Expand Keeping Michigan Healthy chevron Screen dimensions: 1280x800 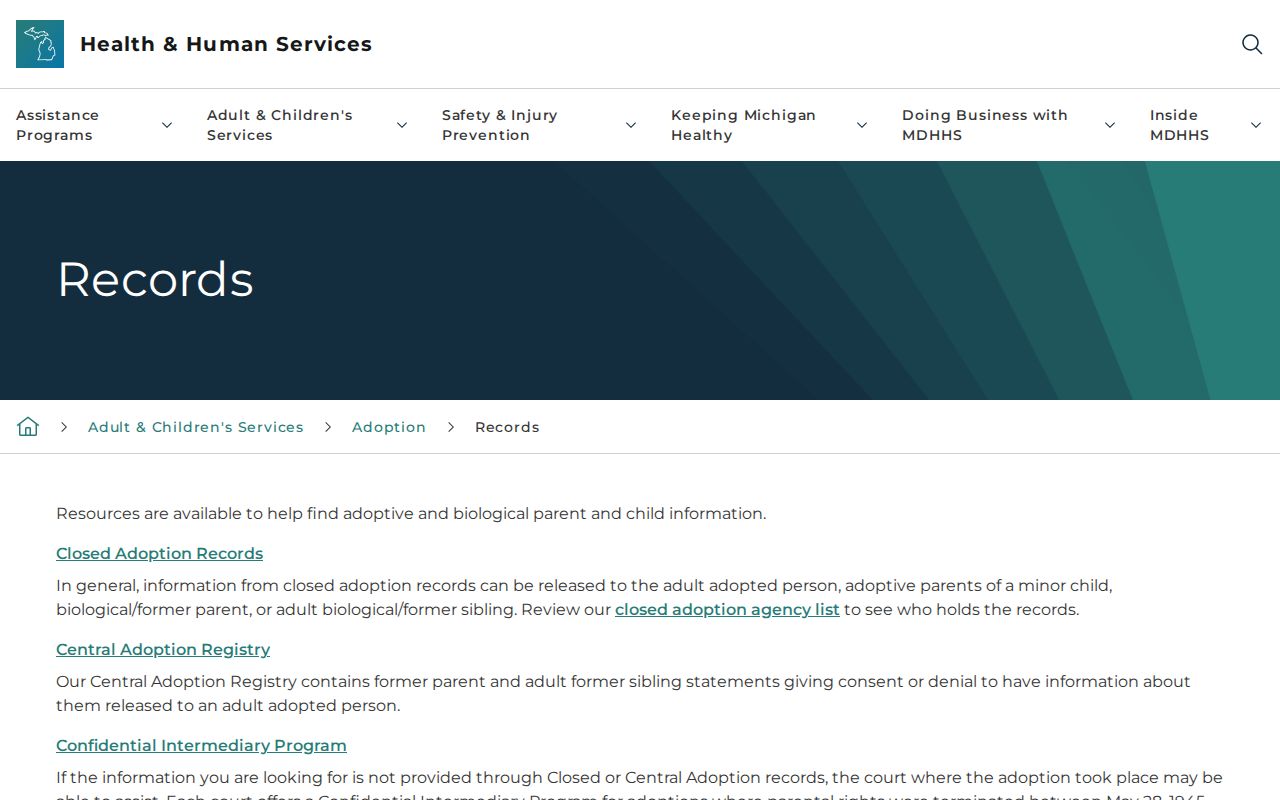[x=862, y=125]
